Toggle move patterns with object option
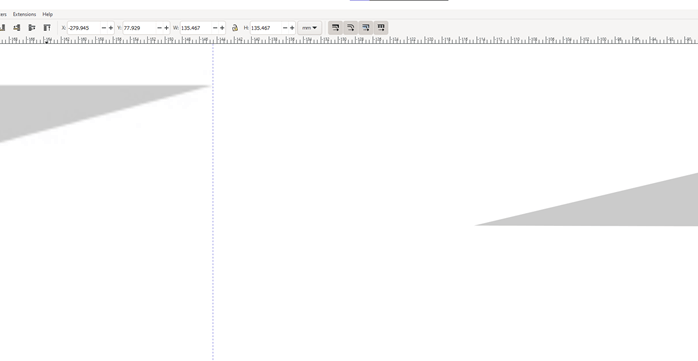The width and height of the screenshot is (698, 361). pos(381,28)
